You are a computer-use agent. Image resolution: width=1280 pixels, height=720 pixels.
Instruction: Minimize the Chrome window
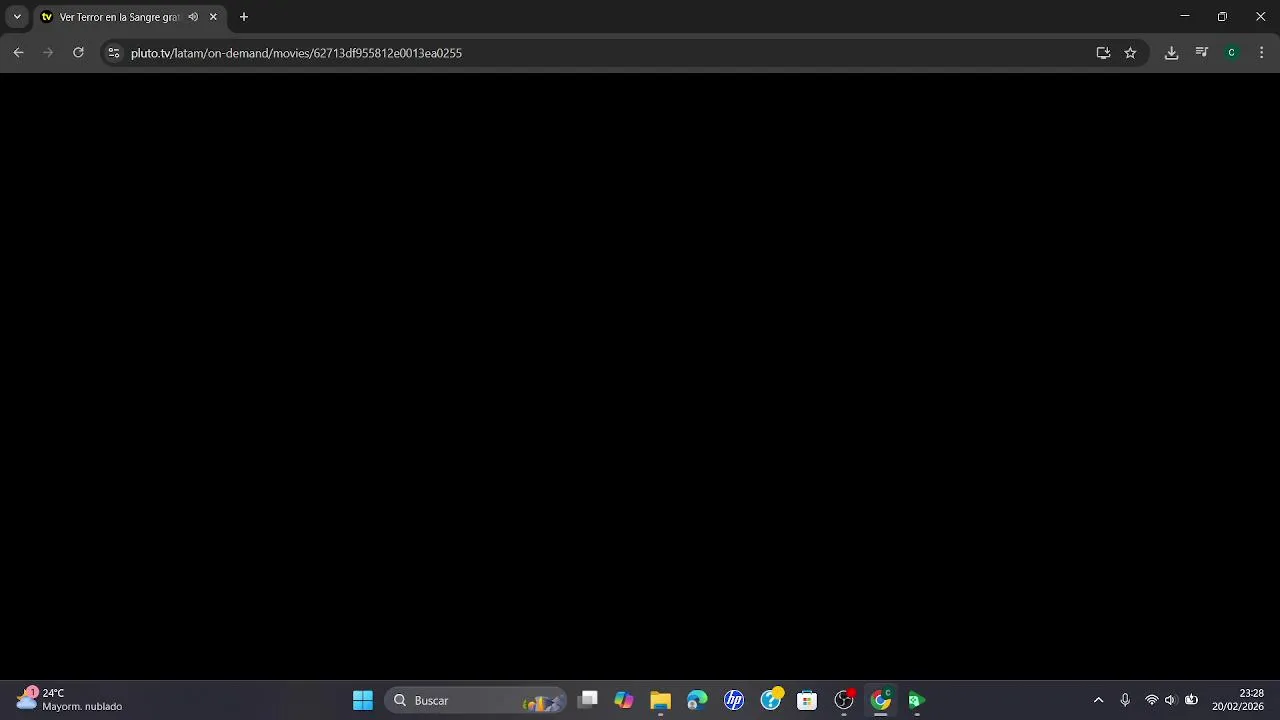click(x=1185, y=17)
